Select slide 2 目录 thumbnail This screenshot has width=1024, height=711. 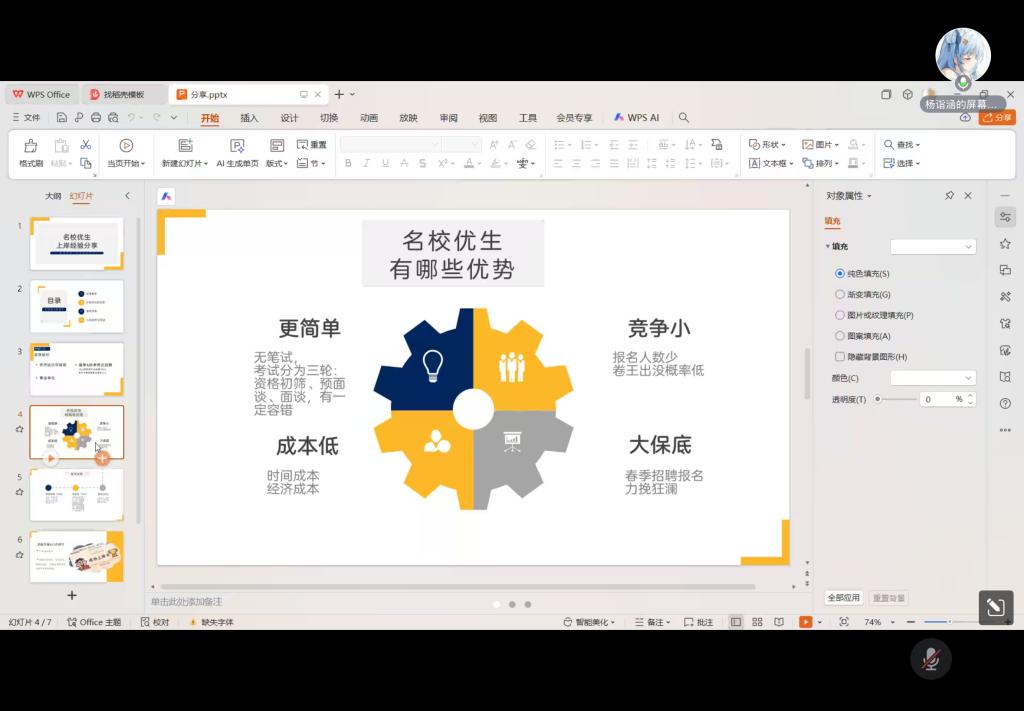[x=77, y=306]
